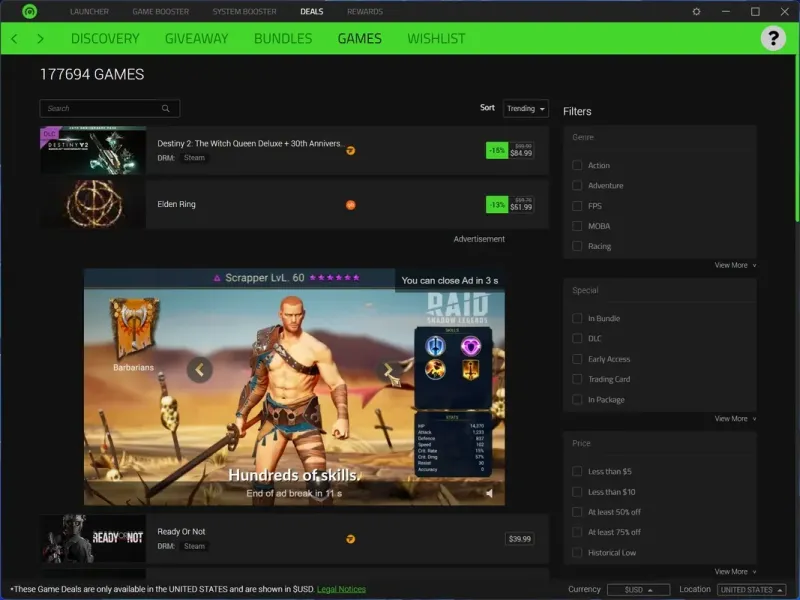Open the $USD currency dropdown
Viewport: 800px width, 600px height.
point(638,589)
